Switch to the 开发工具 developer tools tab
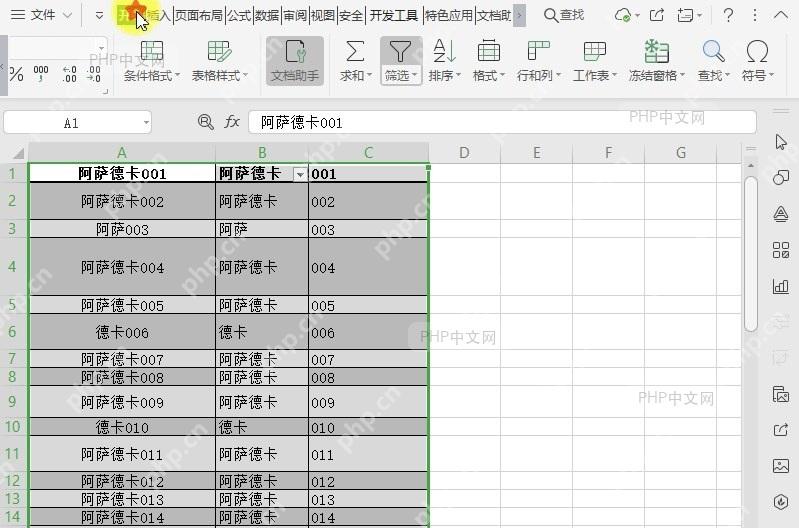The width and height of the screenshot is (799, 528). pos(393,16)
